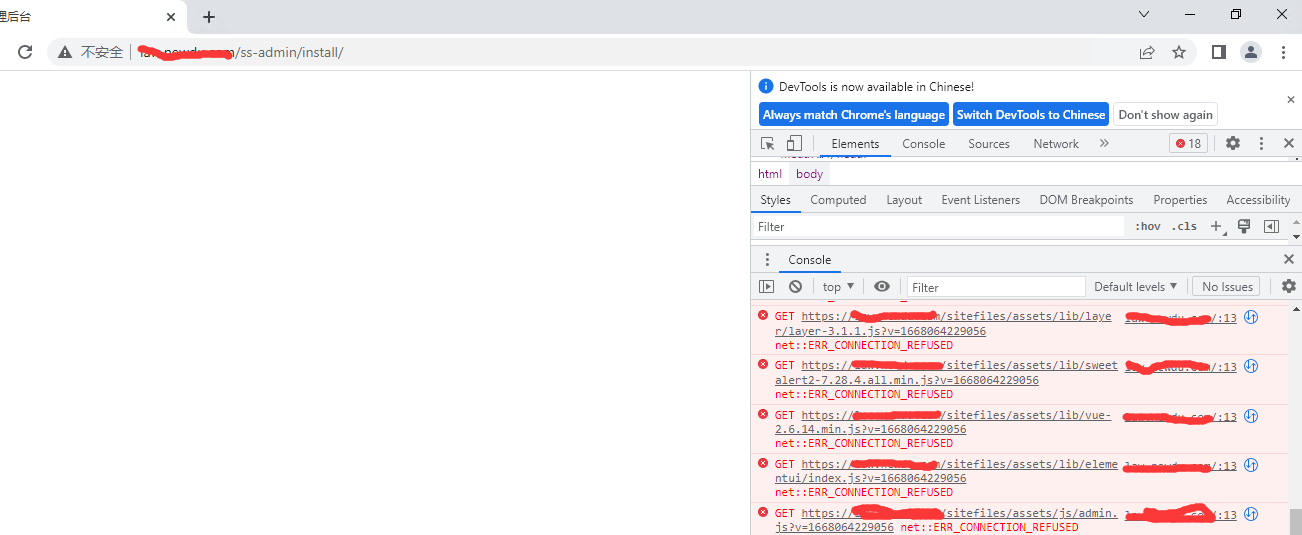Open the Accessibility sub-tab
Screen dimensions: 1302x535
1258,200
